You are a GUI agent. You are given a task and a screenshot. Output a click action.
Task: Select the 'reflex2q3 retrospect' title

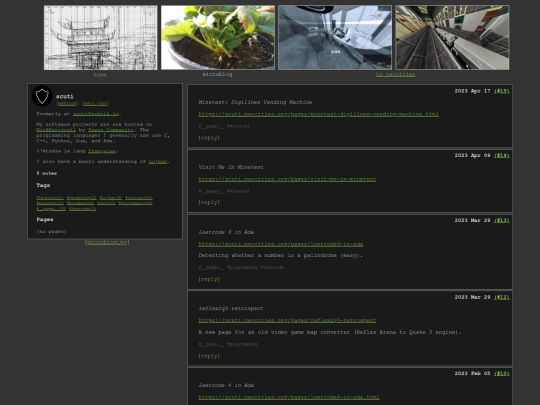point(231,308)
